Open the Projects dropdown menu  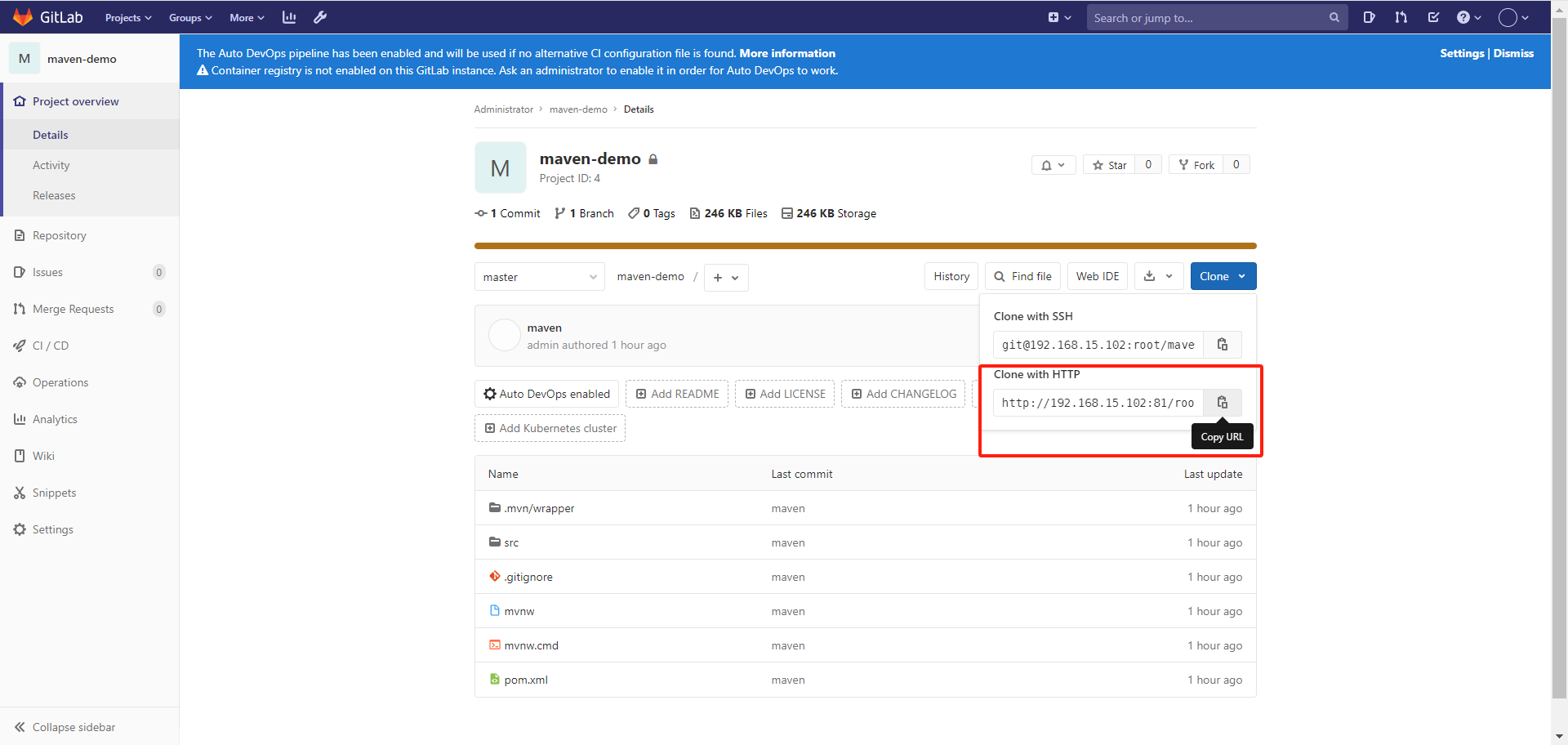tap(128, 18)
